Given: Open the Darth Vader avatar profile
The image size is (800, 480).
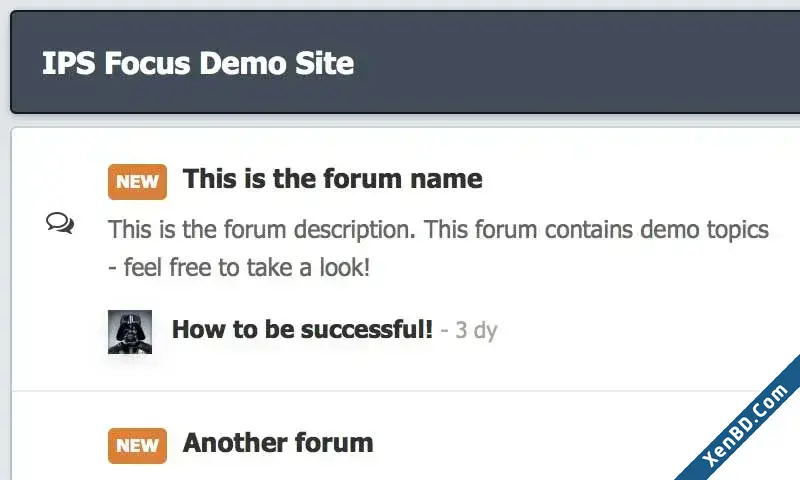Looking at the screenshot, I should (130, 332).
